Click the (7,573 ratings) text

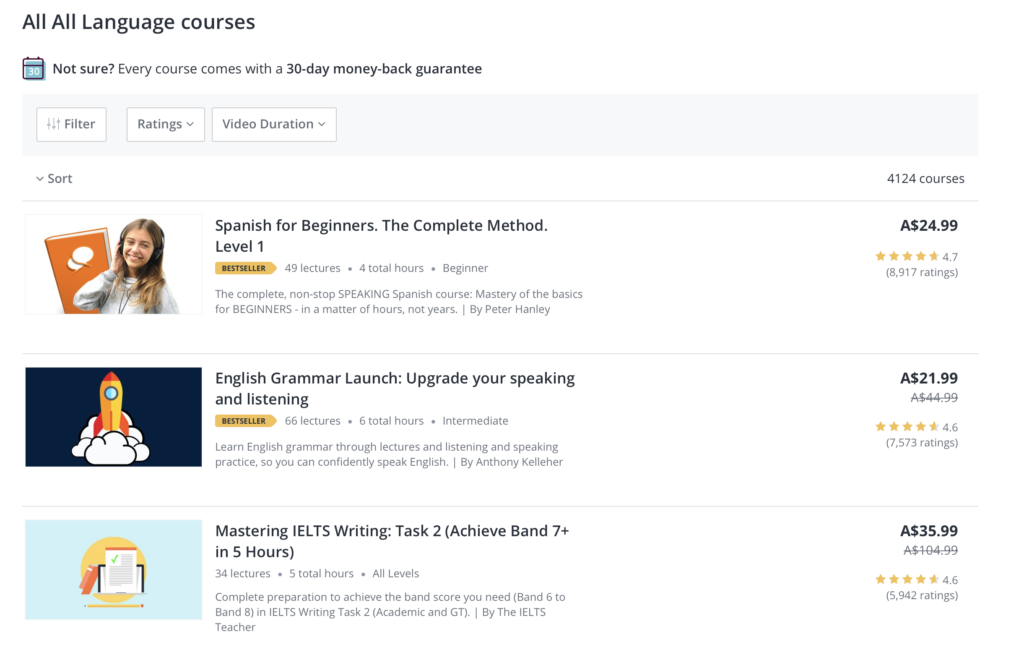click(x=921, y=443)
